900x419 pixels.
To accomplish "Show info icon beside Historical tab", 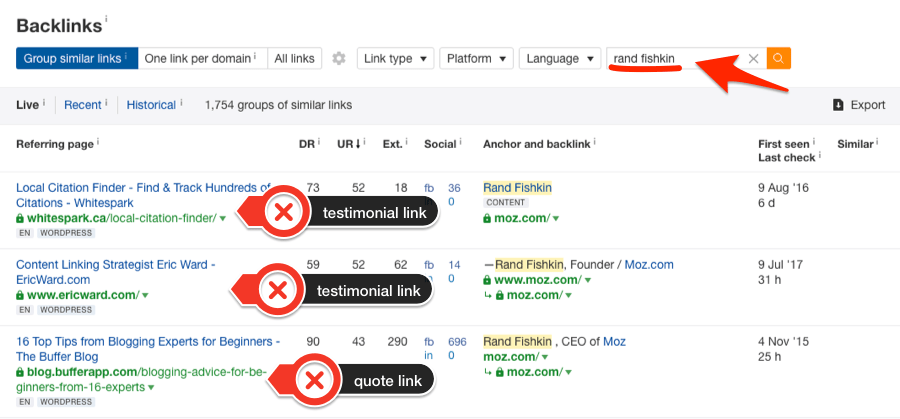I will pos(181,103).
